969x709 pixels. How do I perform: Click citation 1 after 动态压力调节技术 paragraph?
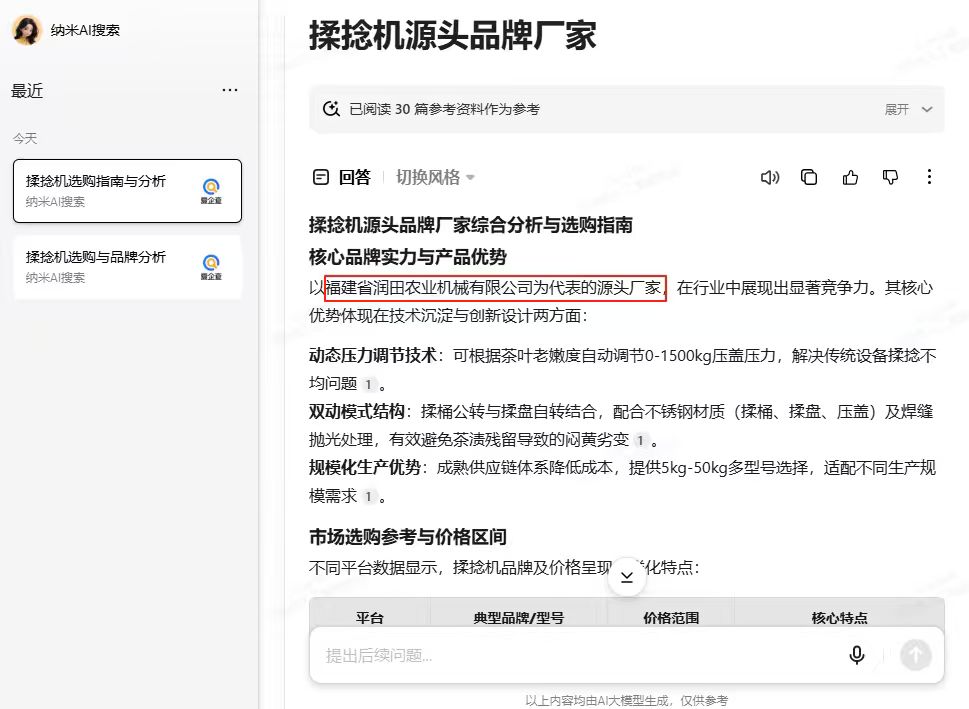368,384
